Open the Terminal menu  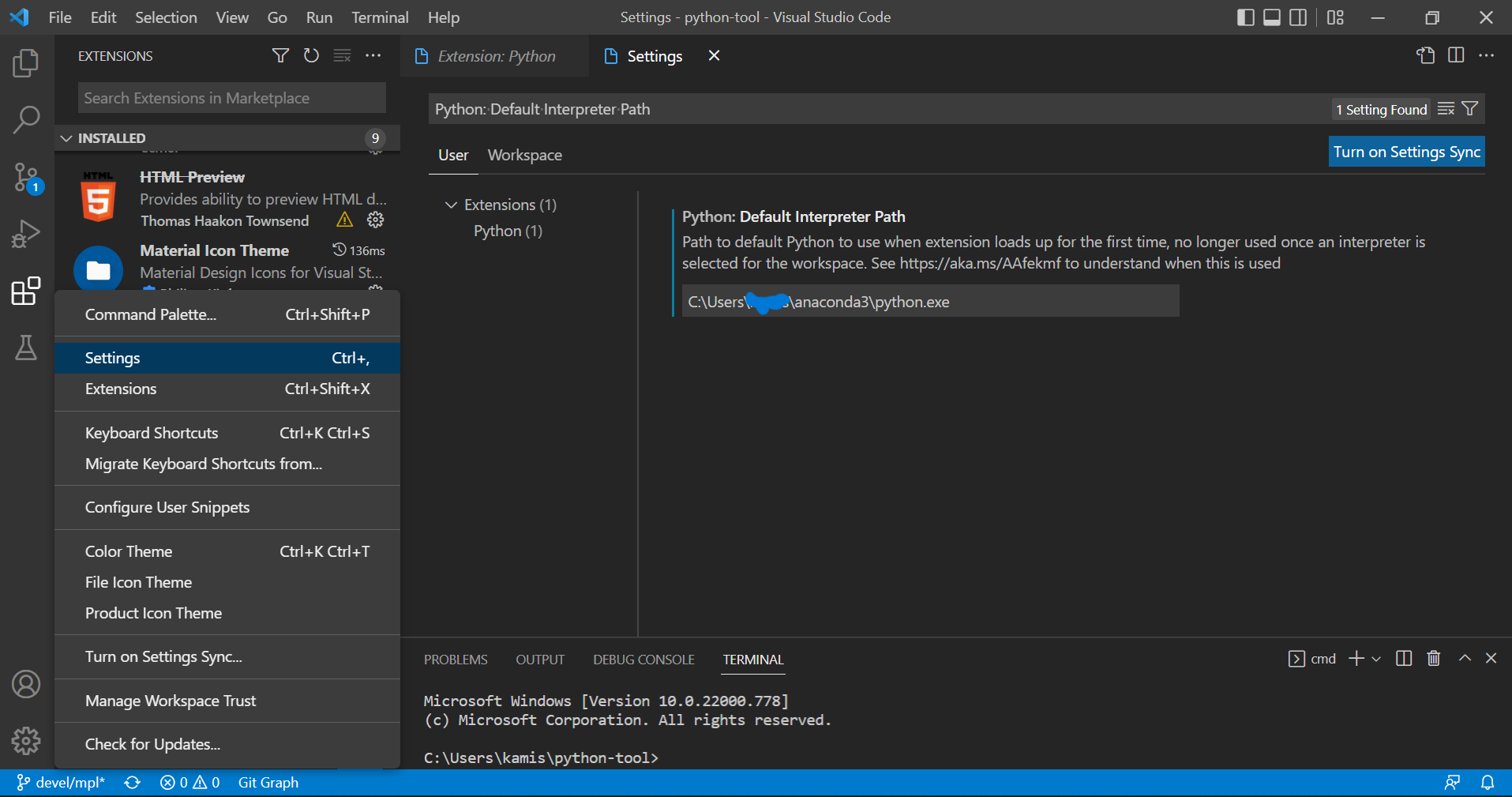tap(380, 17)
